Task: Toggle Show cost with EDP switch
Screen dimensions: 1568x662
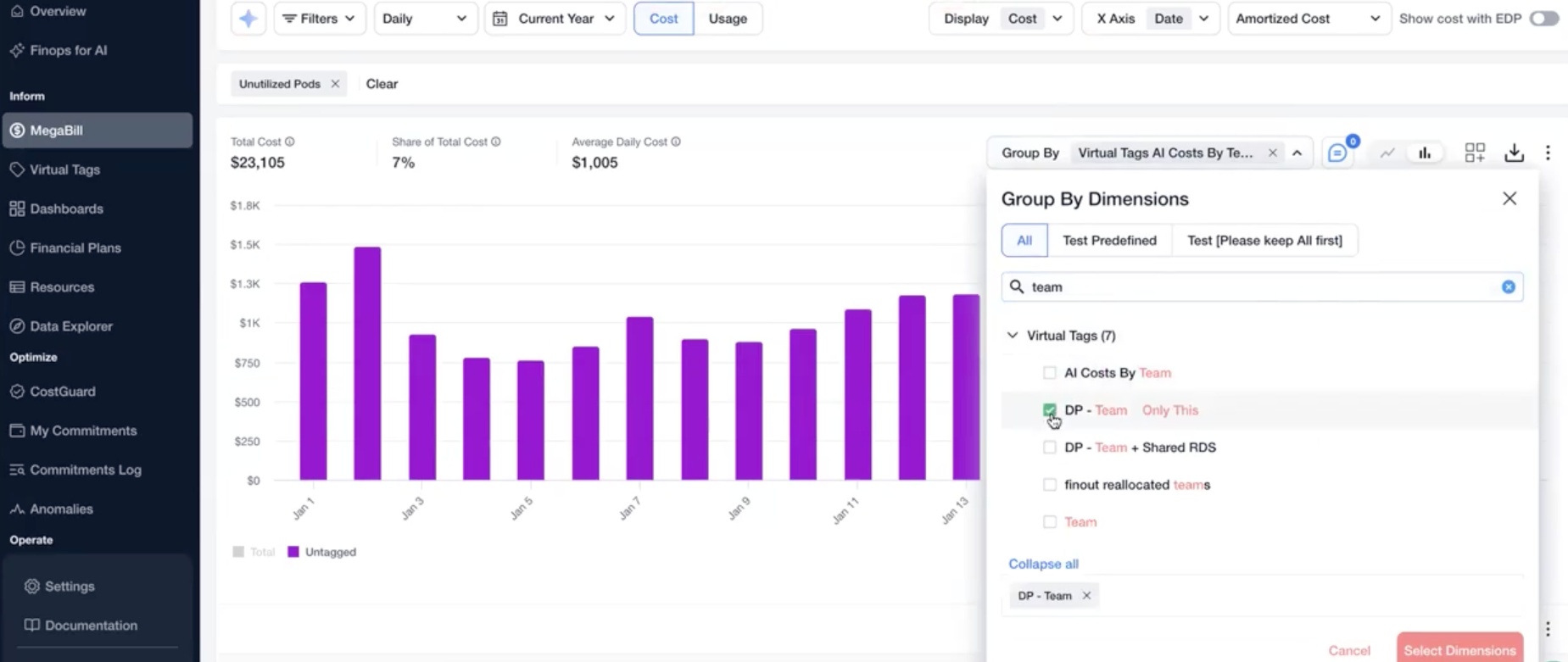Action: 1543,19
